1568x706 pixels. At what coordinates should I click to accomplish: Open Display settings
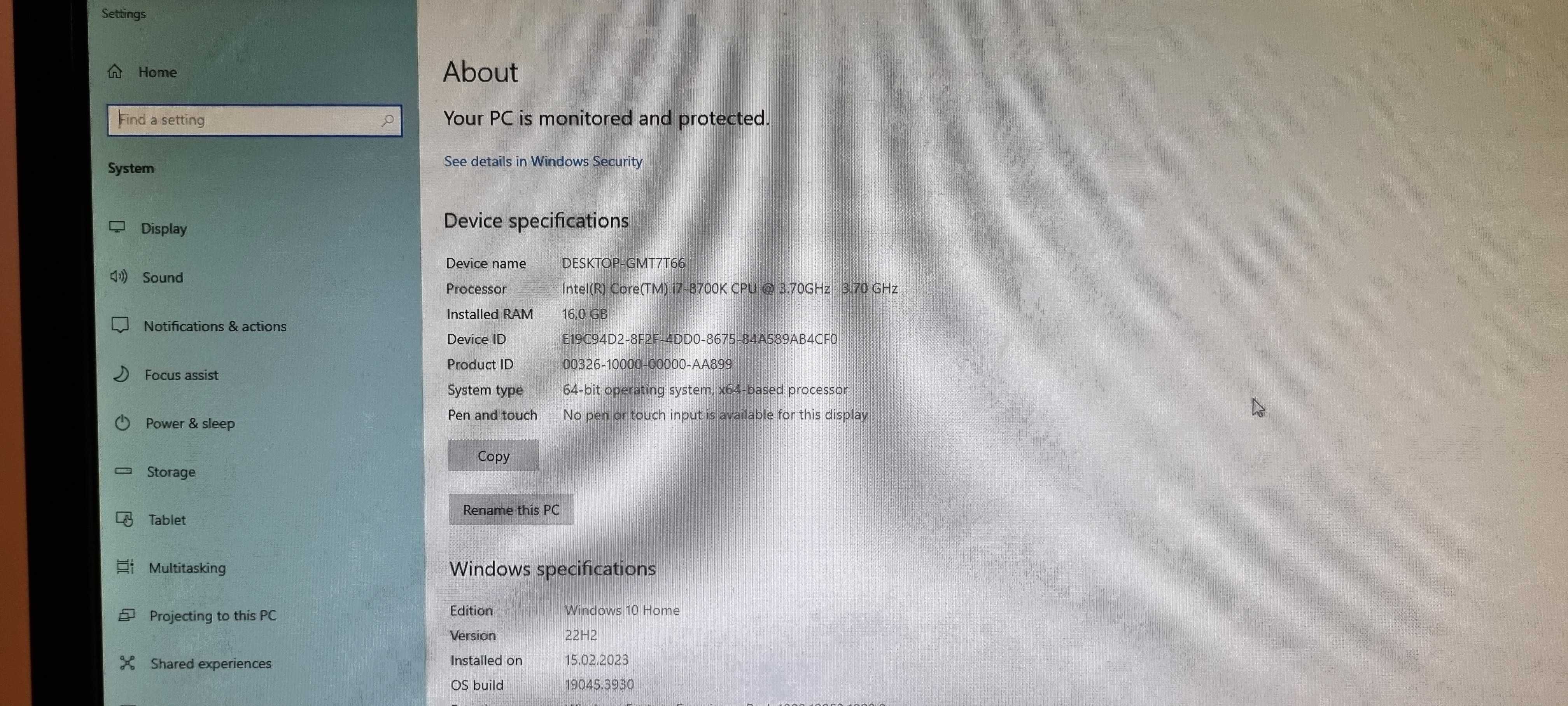pyautogui.click(x=163, y=228)
